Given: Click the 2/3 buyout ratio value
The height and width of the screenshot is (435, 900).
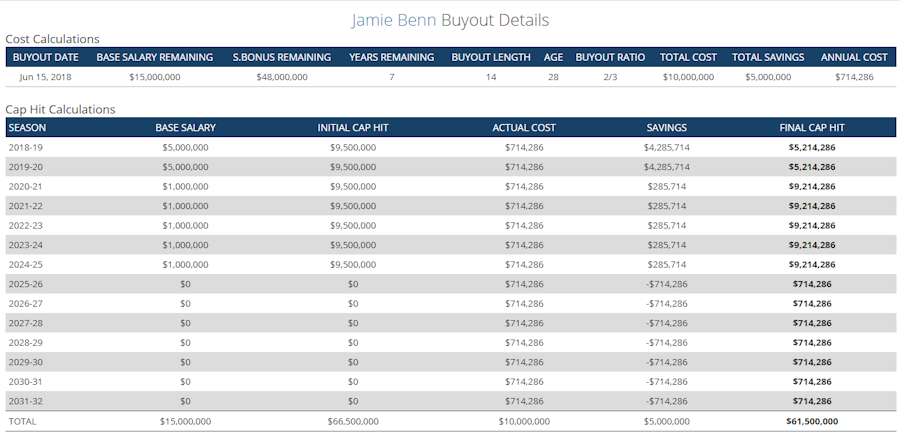Looking at the screenshot, I should pyautogui.click(x=610, y=76).
